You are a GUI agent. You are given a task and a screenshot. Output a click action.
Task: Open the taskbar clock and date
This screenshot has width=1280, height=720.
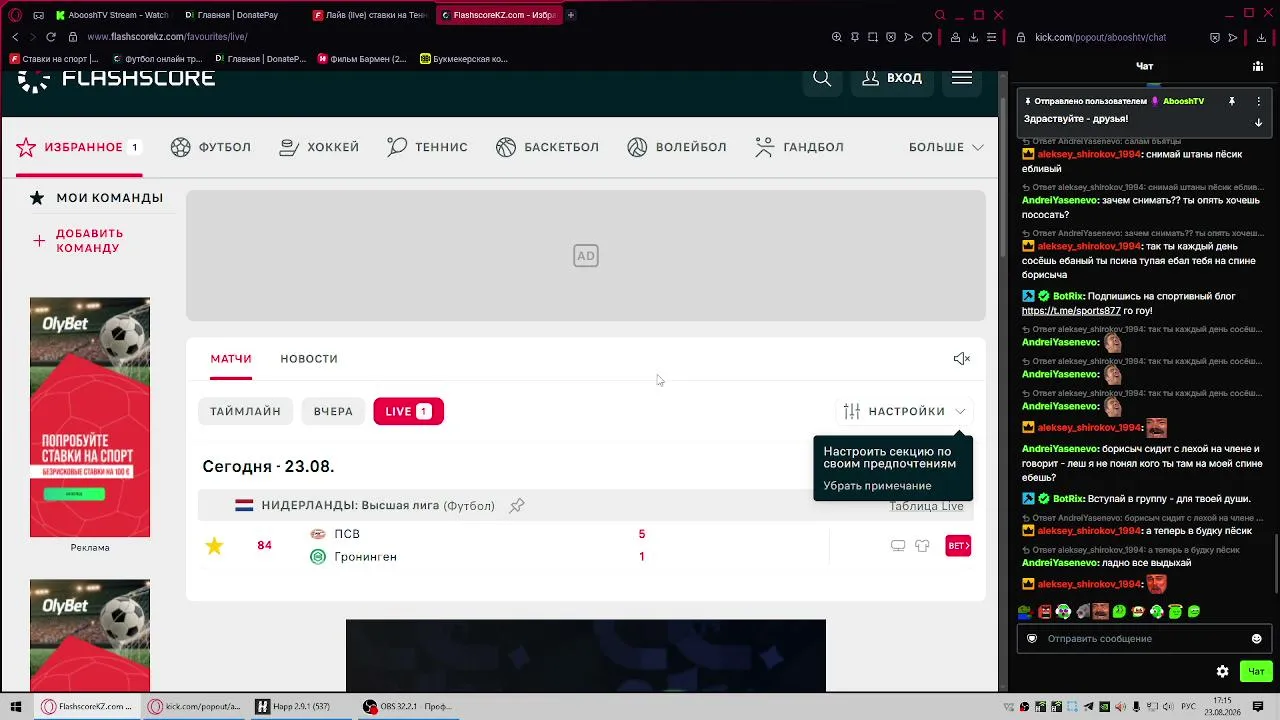(1222, 706)
